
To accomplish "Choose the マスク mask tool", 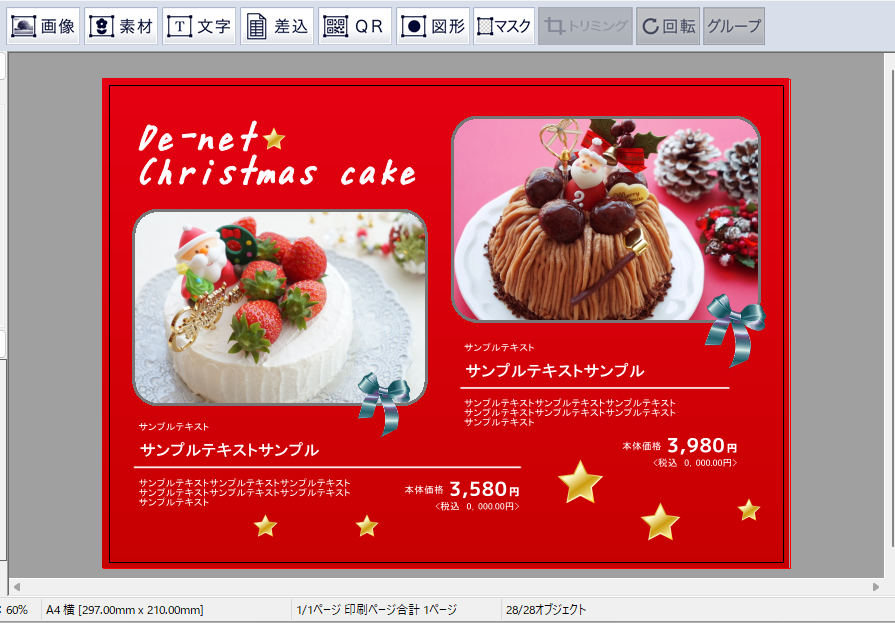I will point(504,27).
